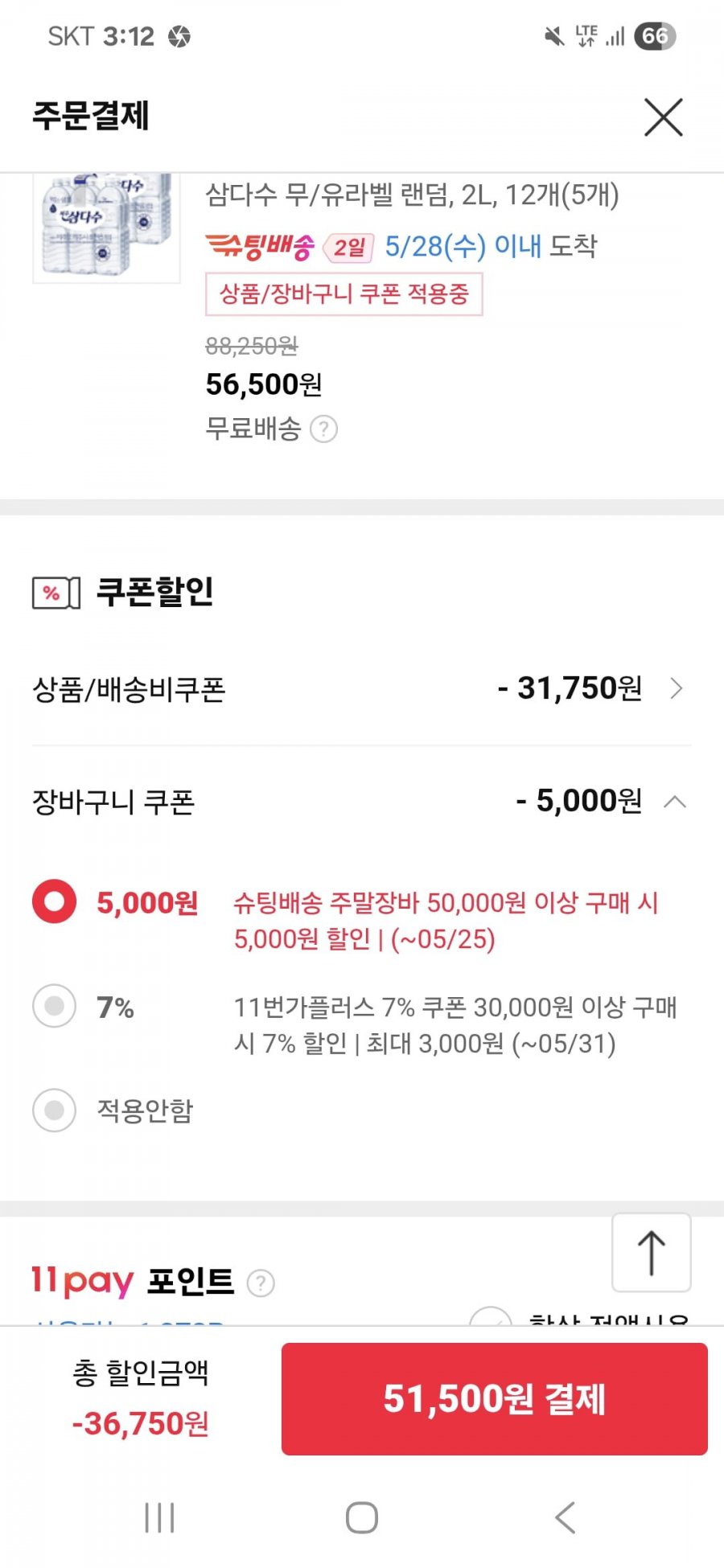Tap the 11pay 포인트 help question mark icon
724x1568 pixels.
(261, 1283)
